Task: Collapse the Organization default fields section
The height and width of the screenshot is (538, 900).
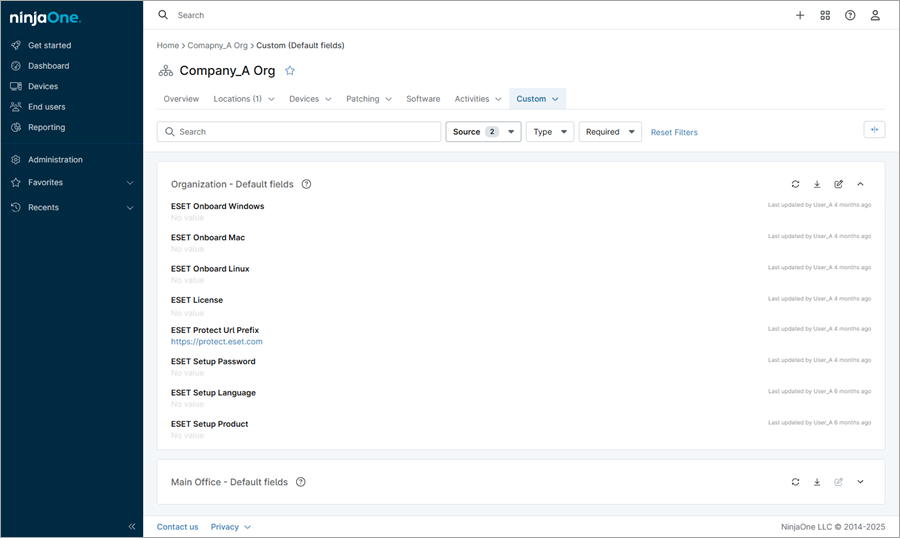Action: 860,184
